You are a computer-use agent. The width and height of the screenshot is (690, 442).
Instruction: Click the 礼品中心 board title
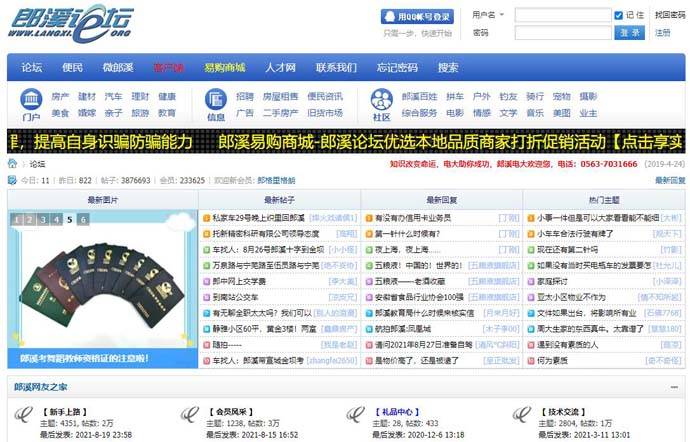pos(397,412)
